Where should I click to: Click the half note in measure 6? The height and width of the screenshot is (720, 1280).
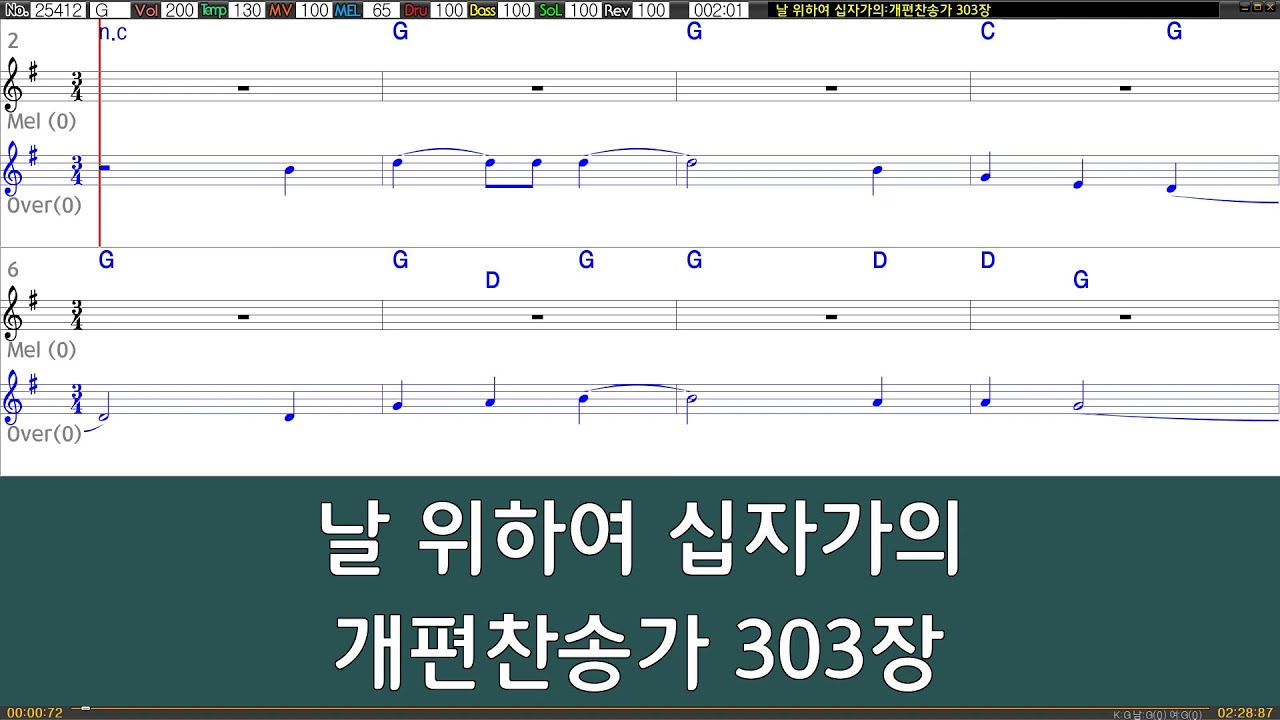pos(105,405)
